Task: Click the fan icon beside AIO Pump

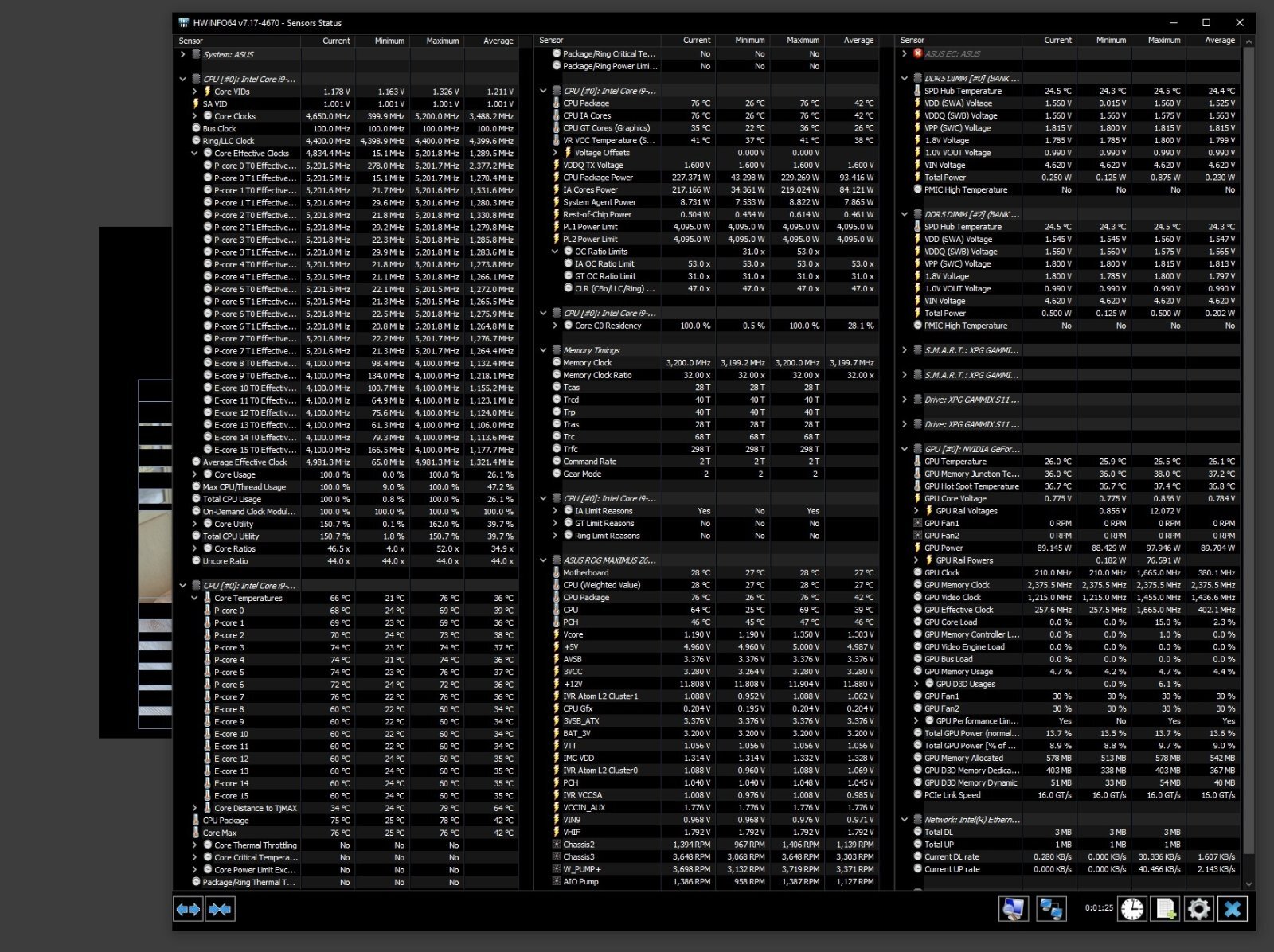Action: (x=557, y=882)
